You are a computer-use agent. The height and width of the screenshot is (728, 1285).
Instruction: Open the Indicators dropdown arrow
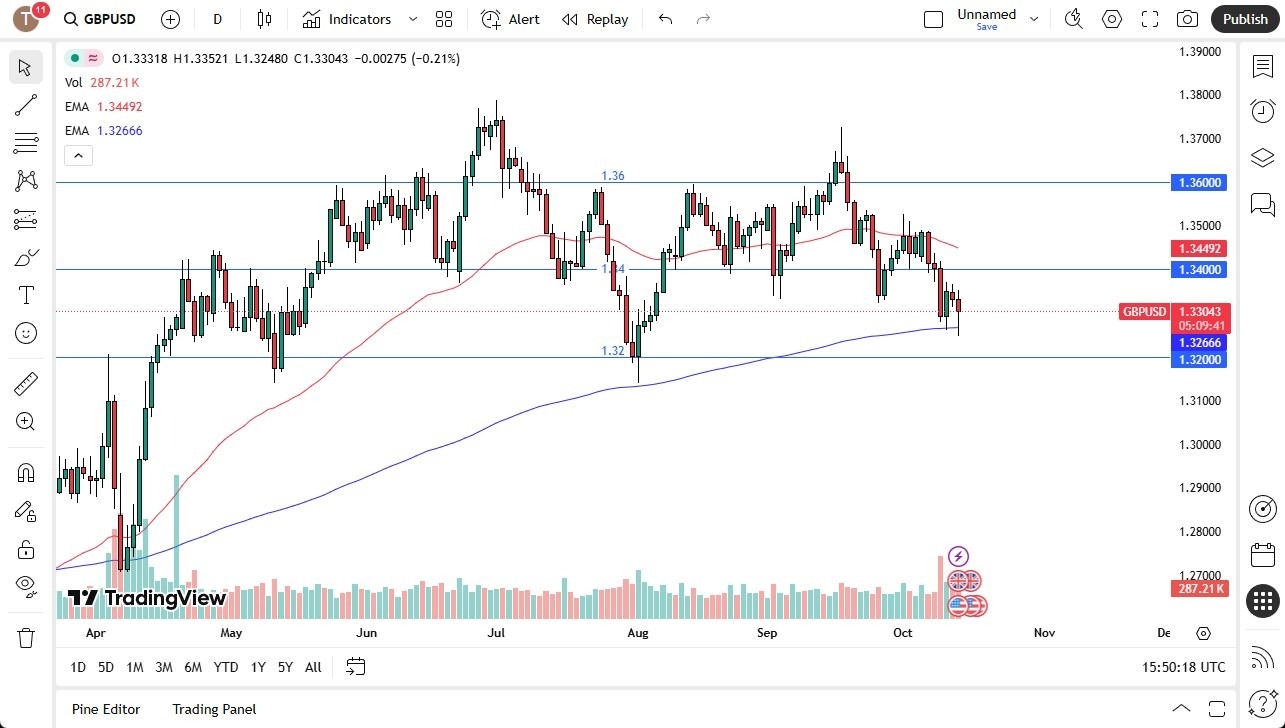(411, 19)
